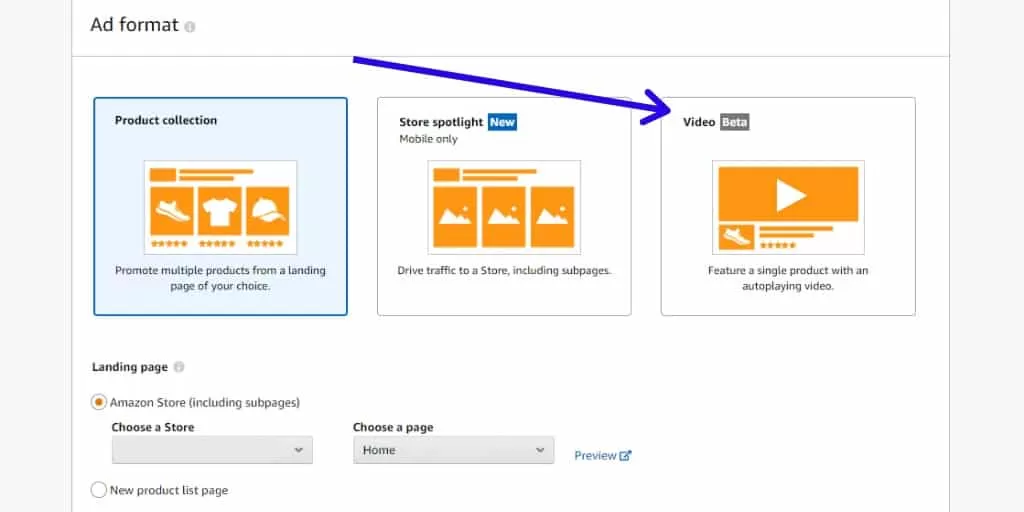Click the "Mobile only" text

click(428, 139)
